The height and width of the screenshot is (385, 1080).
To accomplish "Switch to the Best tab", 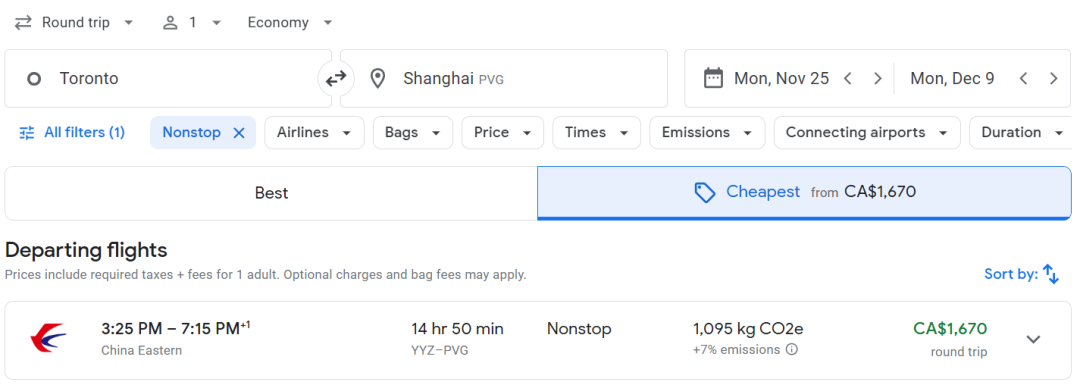I will [x=271, y=193].
